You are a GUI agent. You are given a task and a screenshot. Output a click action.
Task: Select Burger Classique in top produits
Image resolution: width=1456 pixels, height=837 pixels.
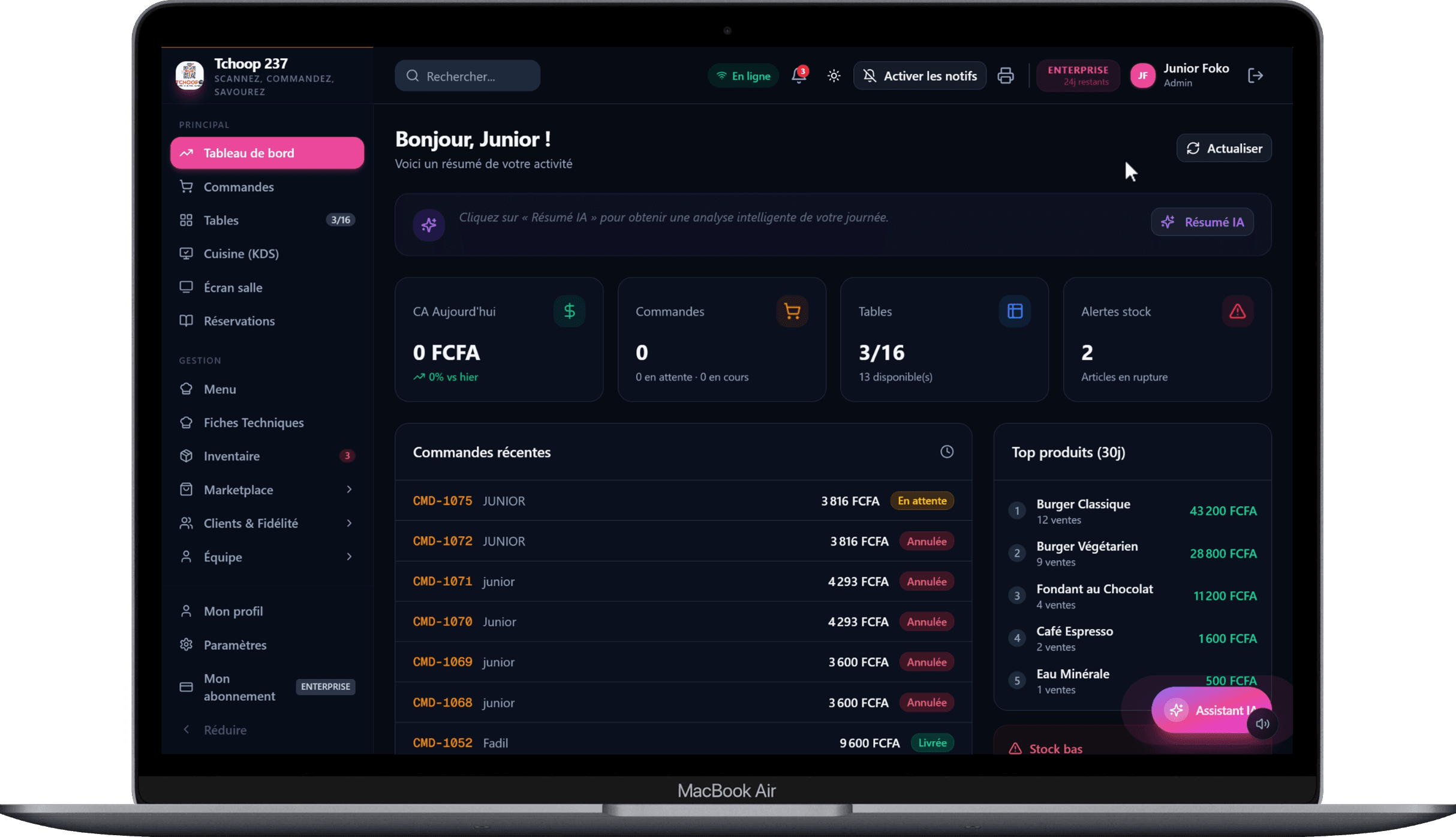[x=1132, y=511]
